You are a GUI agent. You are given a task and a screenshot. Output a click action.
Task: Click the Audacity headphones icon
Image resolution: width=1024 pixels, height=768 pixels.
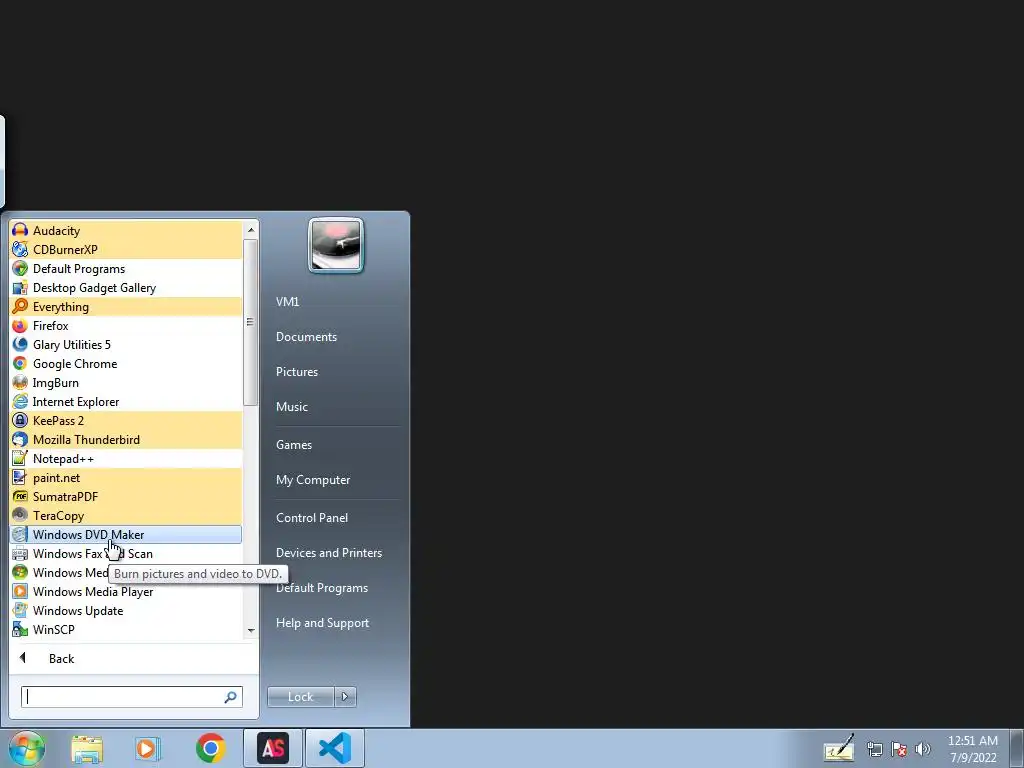(20, 231)
